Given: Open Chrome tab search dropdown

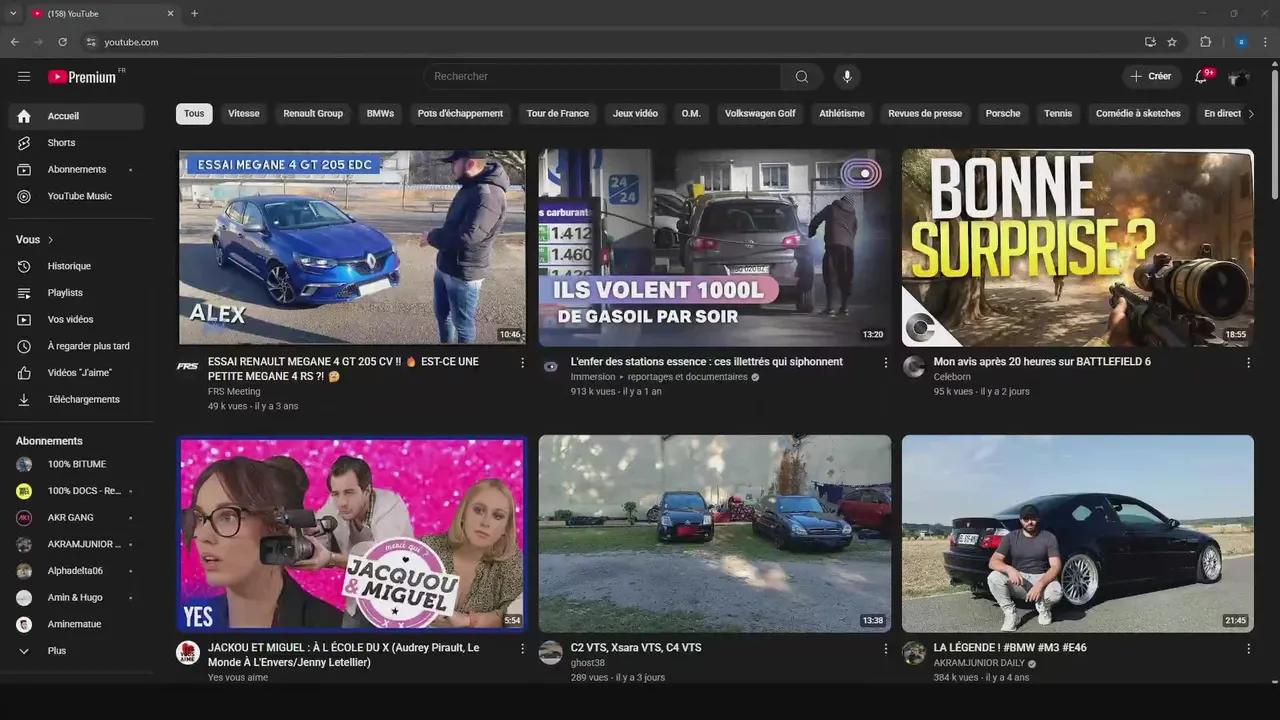Looking at the screenshot, I should click(13, 13).
